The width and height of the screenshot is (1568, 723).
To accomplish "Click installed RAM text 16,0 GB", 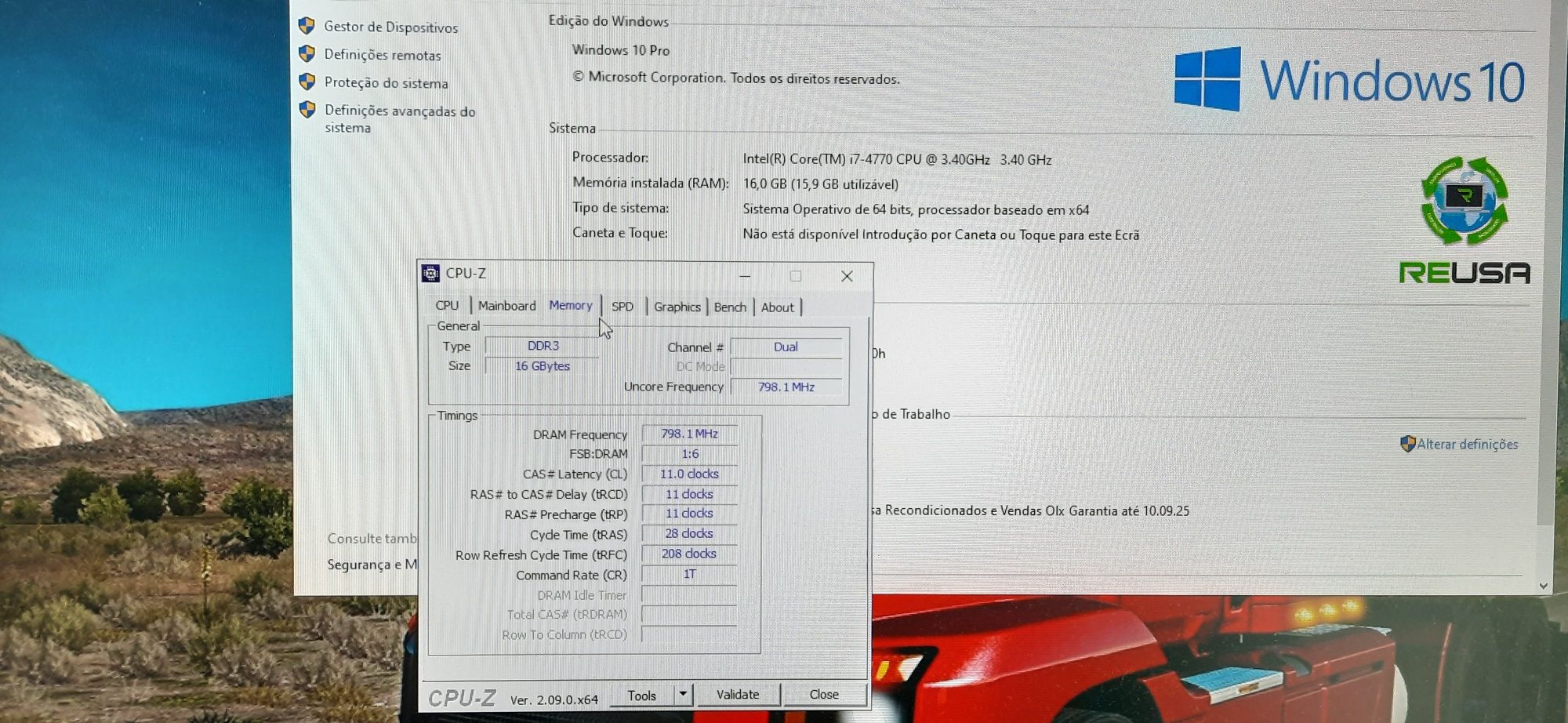I will click(820, 184).
